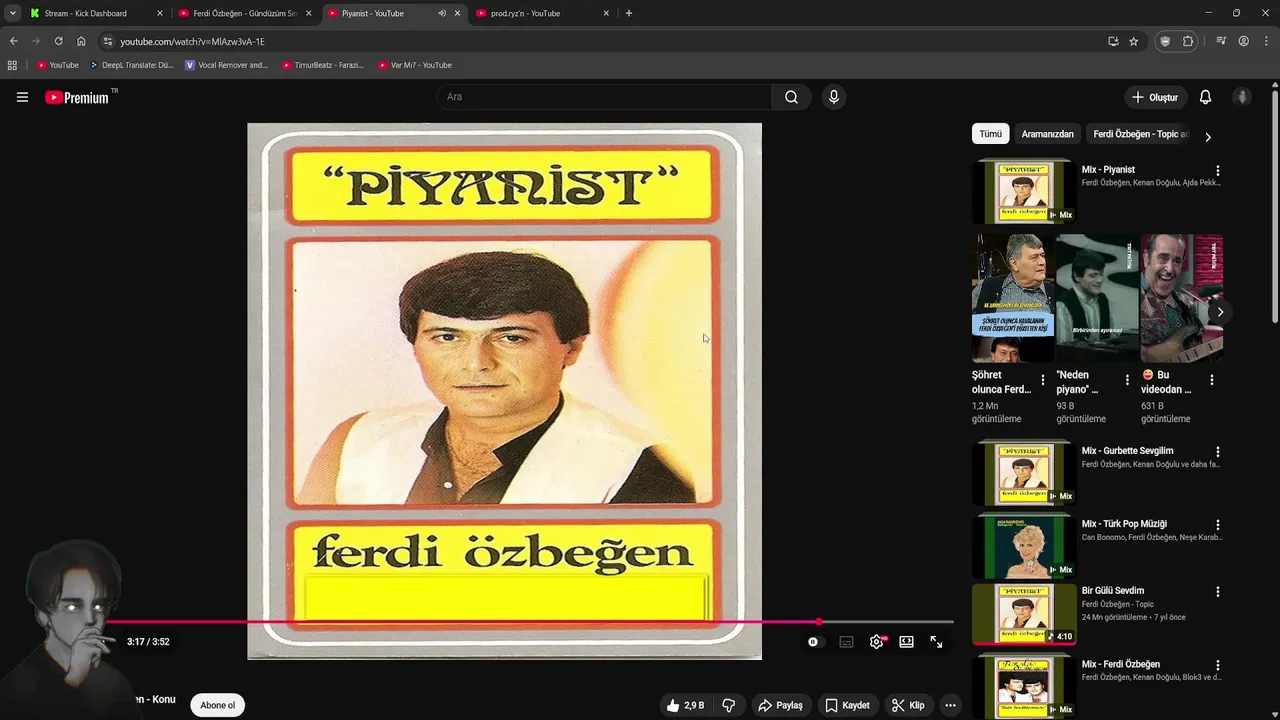Reload the page in browser

click(58, 41)
